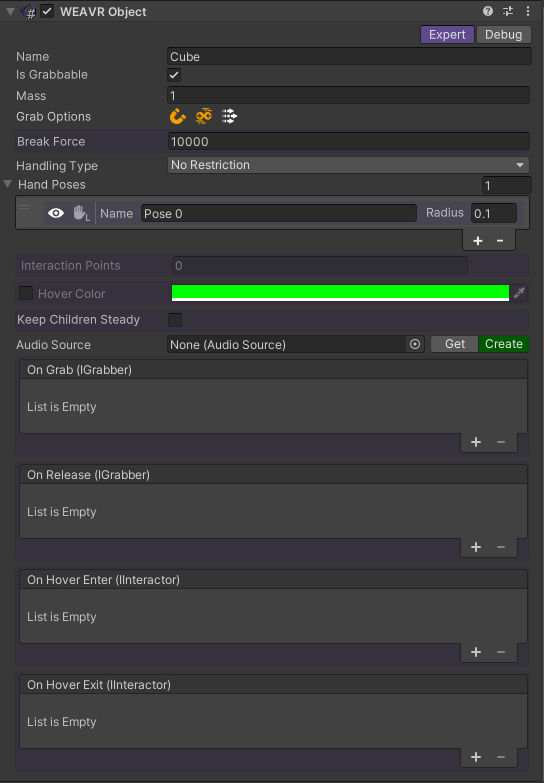The image size is (544, 783).
Task: Click the On Grab (IGrabber) header
Action: [273, 370]
